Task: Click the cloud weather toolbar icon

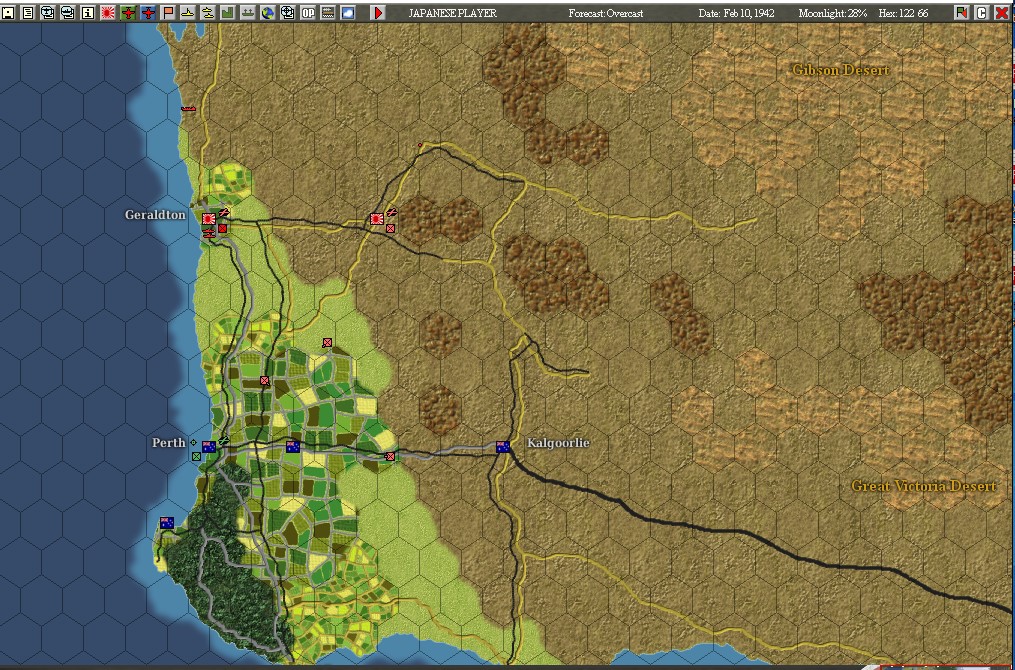Action: (x=348, y=12)
